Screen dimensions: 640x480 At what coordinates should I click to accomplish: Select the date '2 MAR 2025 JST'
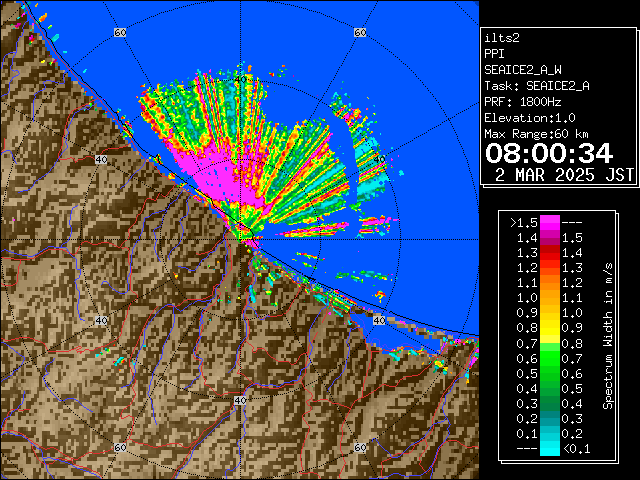(x=564, y=175)
